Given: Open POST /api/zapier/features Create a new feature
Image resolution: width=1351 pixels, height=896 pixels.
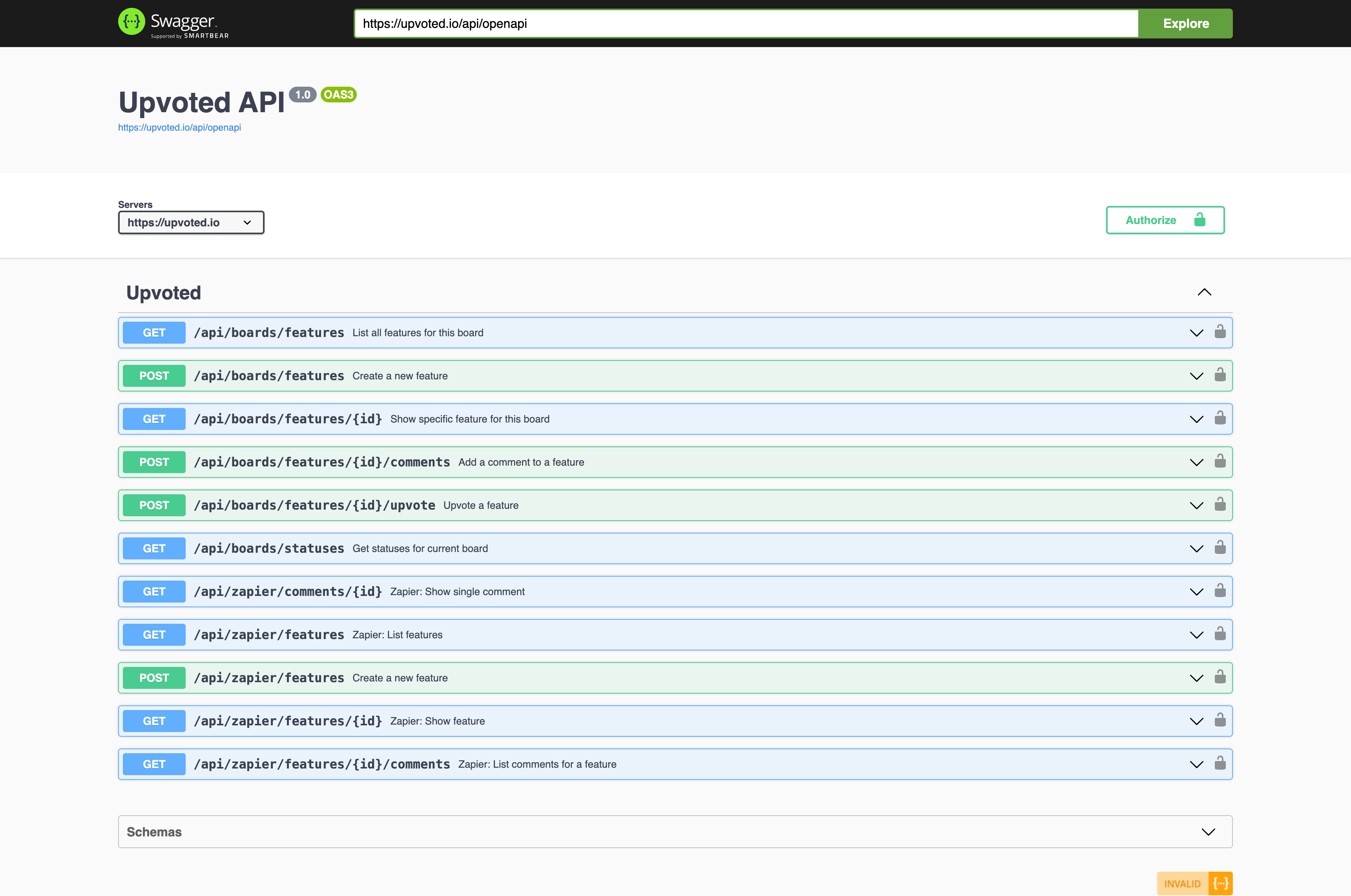Looking at the screenshot, I should pyautogui.click(x=269, y=678).
